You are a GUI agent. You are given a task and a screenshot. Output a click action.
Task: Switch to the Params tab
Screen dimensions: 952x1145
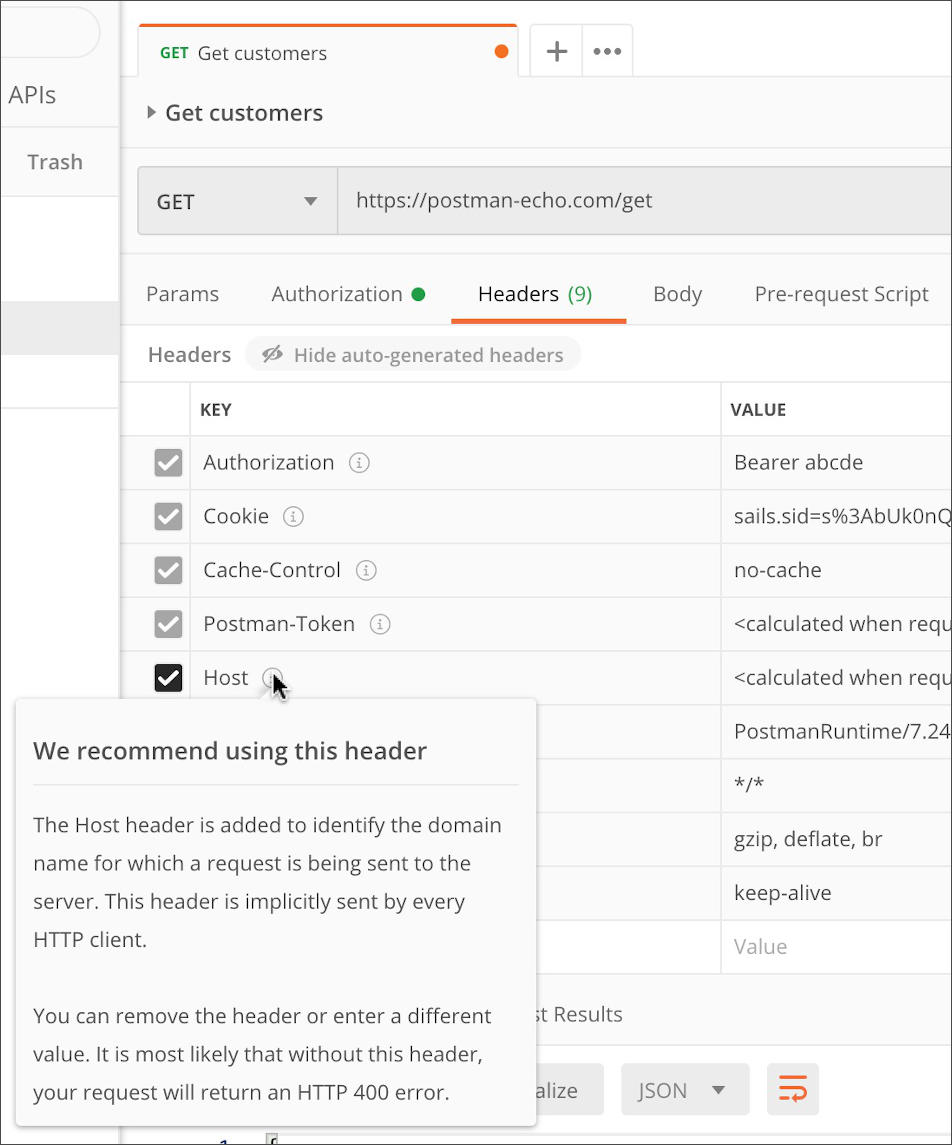pos(183,294)
